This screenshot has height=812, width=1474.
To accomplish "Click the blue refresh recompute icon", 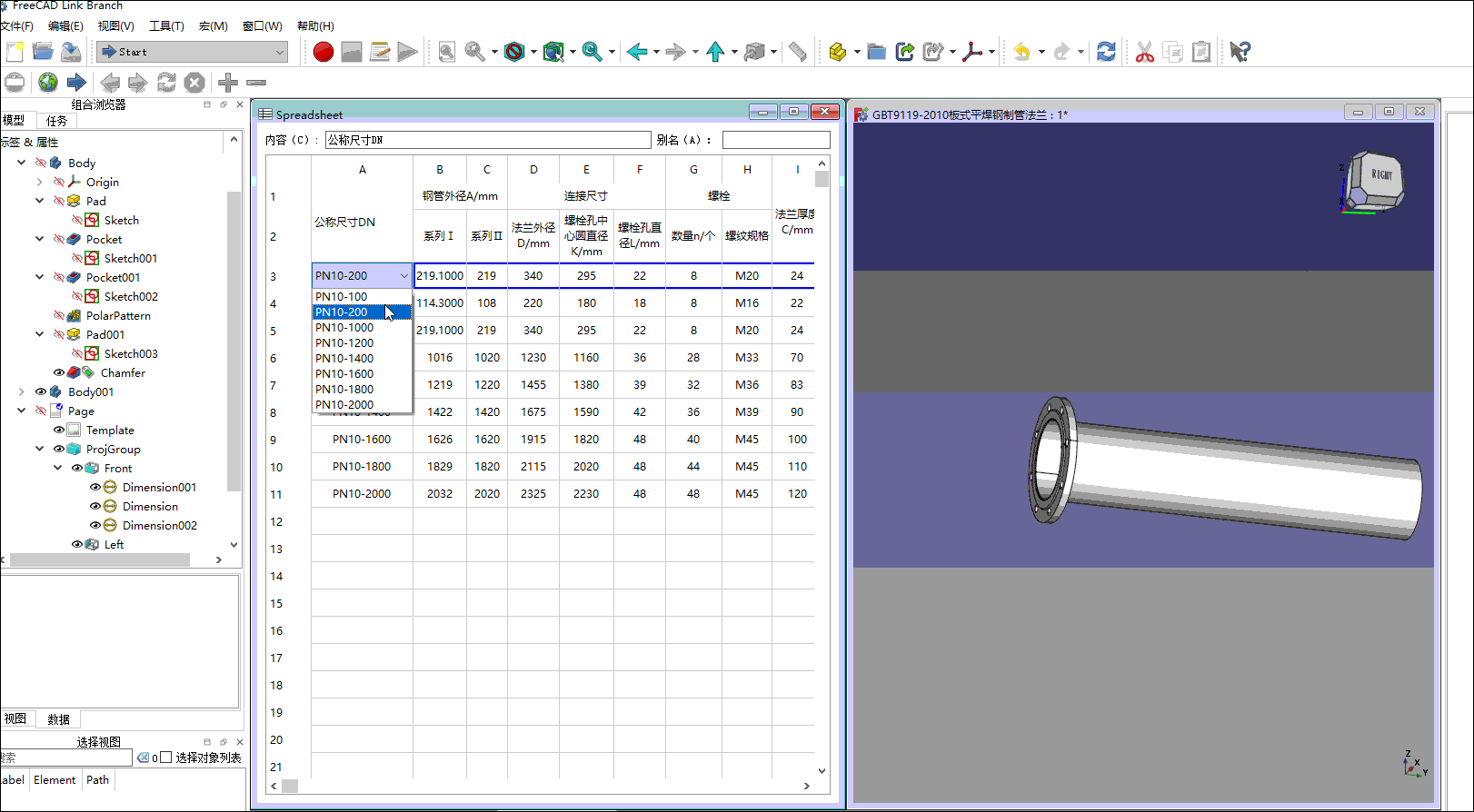I will (1106, 52).
